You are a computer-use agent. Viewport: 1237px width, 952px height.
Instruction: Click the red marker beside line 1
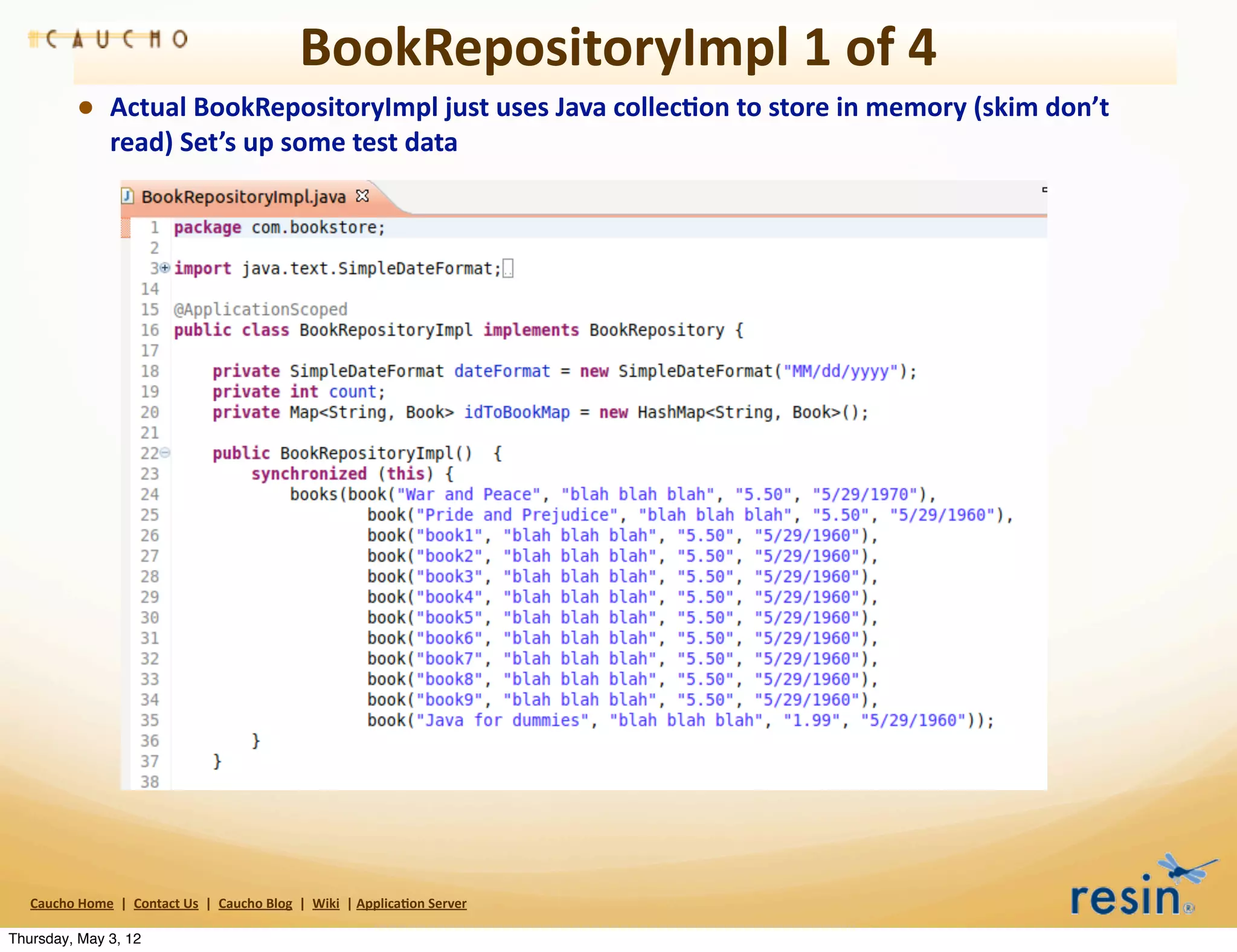click(126, 228)
